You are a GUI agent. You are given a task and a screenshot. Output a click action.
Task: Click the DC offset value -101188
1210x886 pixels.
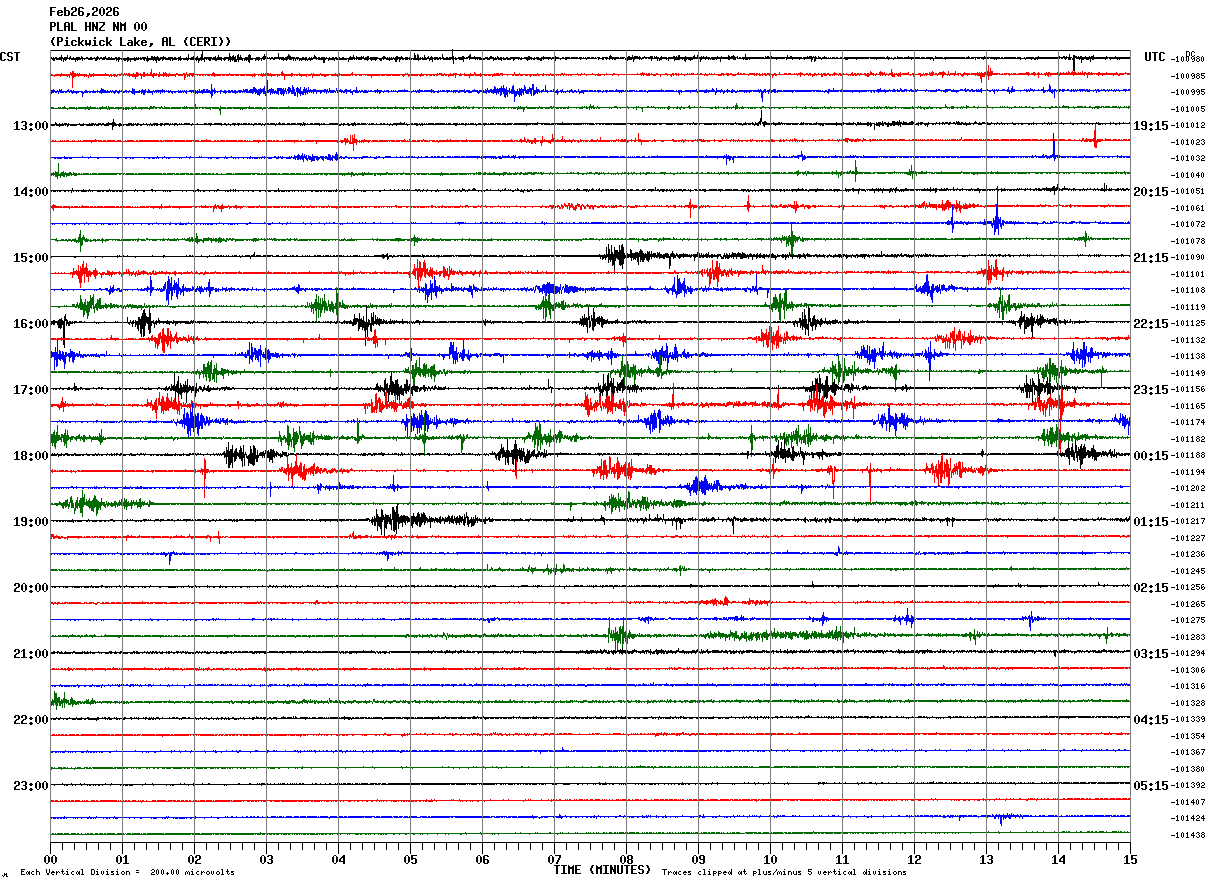tap(1189, 456)
